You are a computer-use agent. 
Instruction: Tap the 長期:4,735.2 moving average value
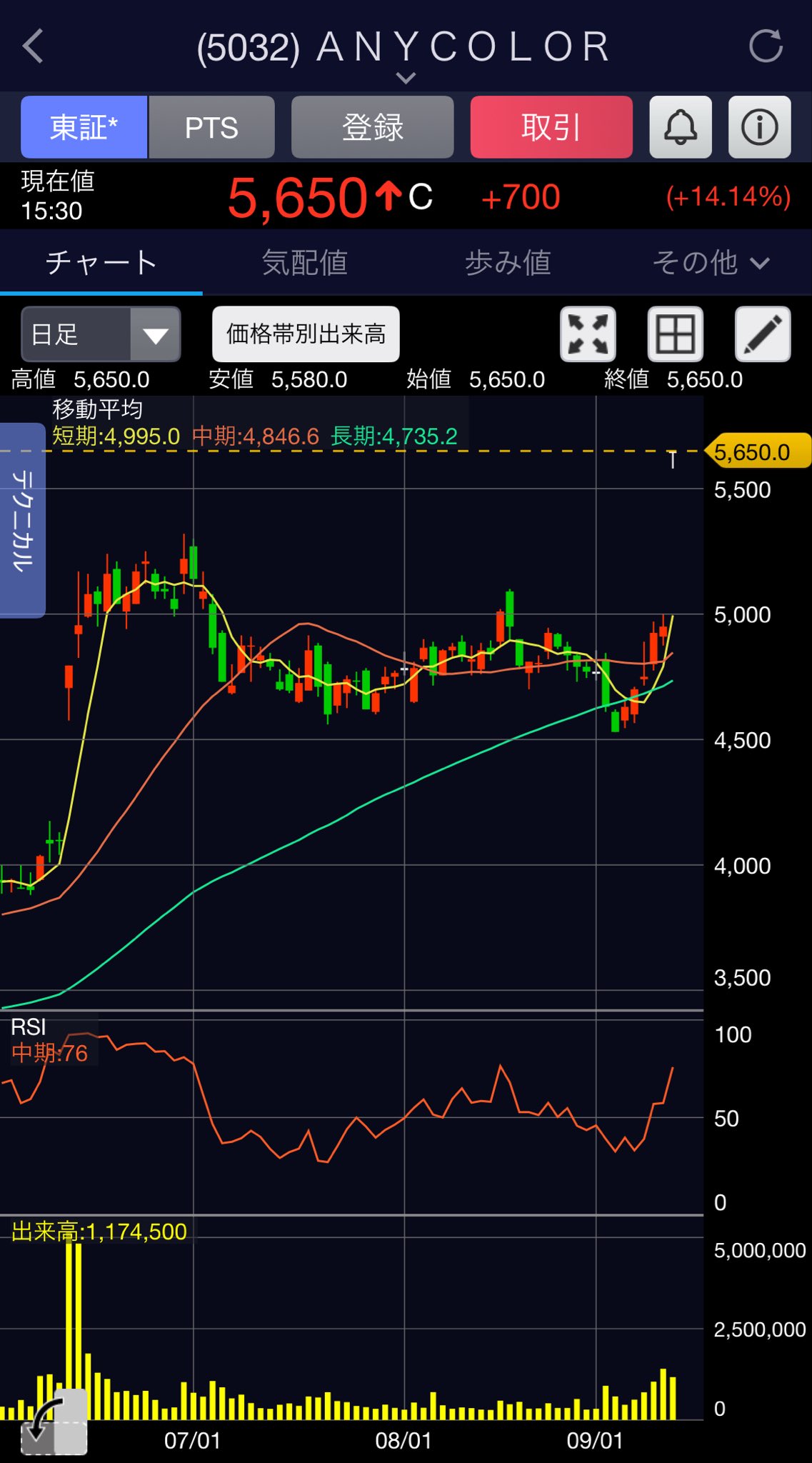coord(394,436)
